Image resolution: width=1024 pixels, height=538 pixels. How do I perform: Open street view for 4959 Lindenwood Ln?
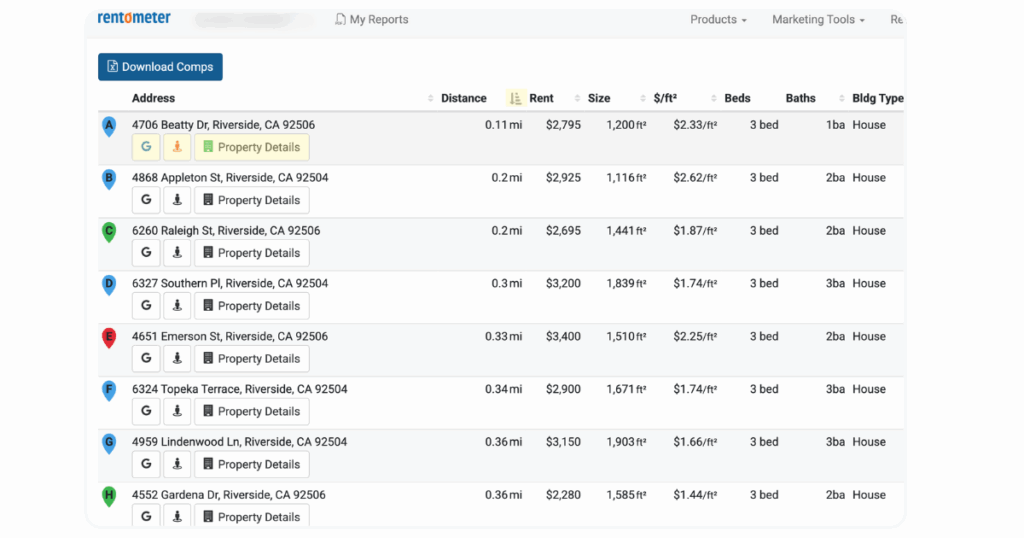point(177,464)
